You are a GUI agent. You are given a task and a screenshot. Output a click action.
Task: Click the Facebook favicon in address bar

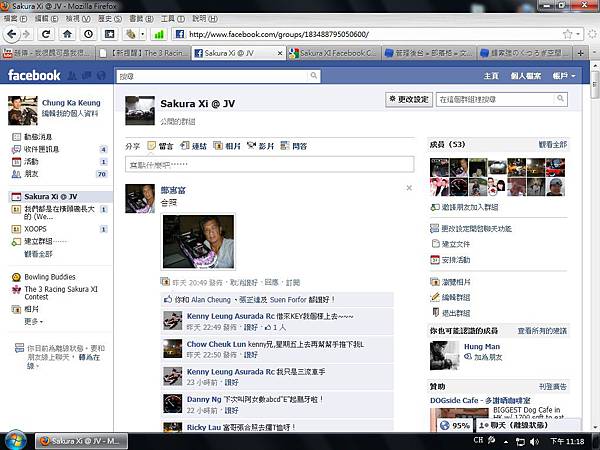[x=179, y=34]
